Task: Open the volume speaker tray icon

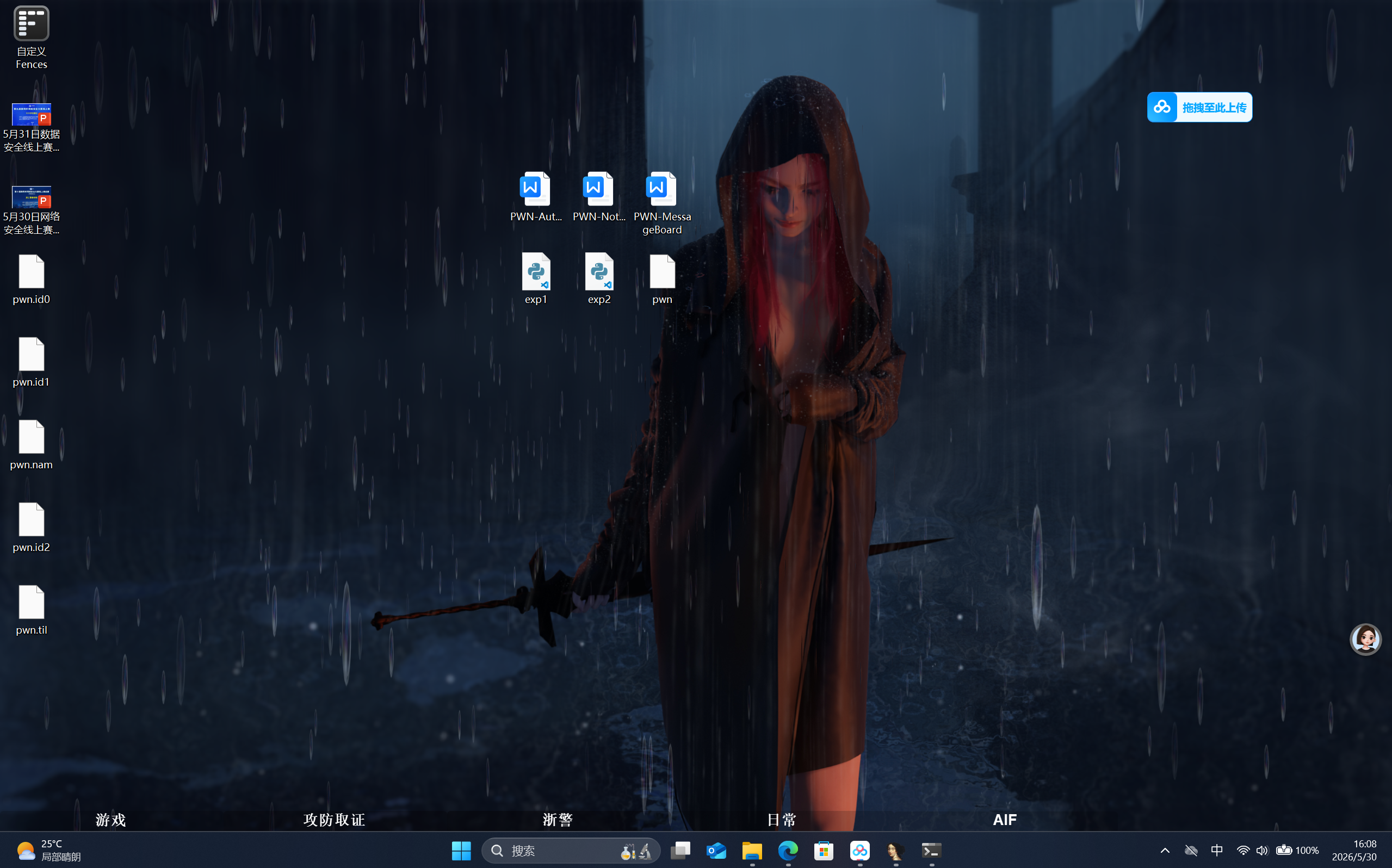Action: point(1261,850)
